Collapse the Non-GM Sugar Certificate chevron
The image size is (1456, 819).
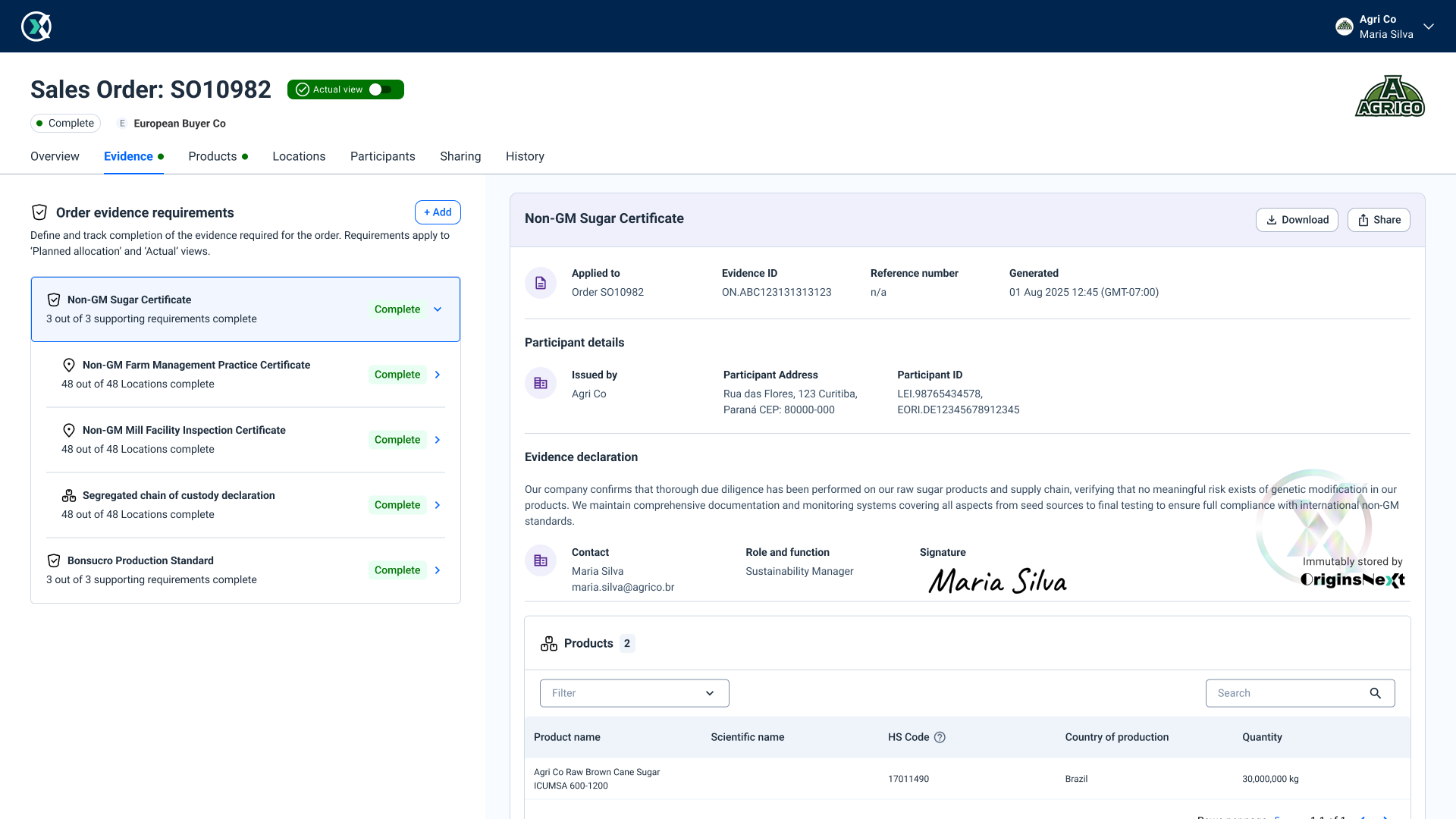pyautogui.click(x=438, y=309)
